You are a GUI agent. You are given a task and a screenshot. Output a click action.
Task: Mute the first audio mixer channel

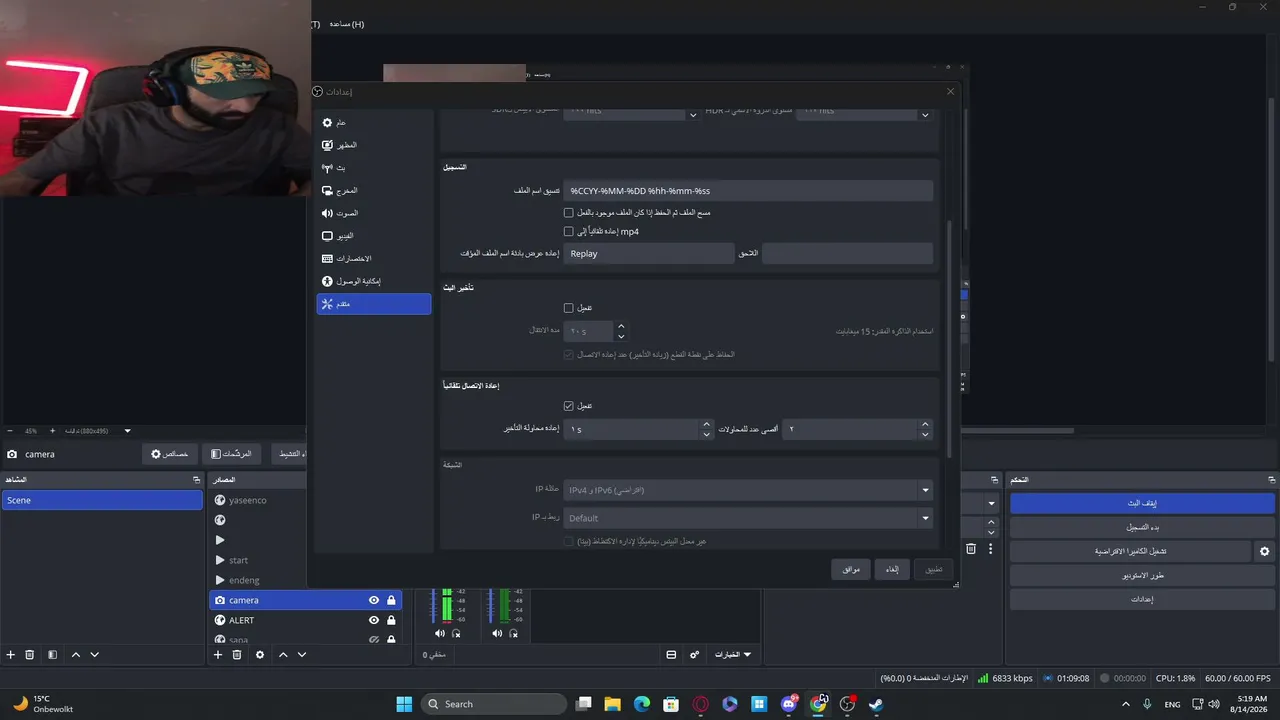(x=440, y=633)
